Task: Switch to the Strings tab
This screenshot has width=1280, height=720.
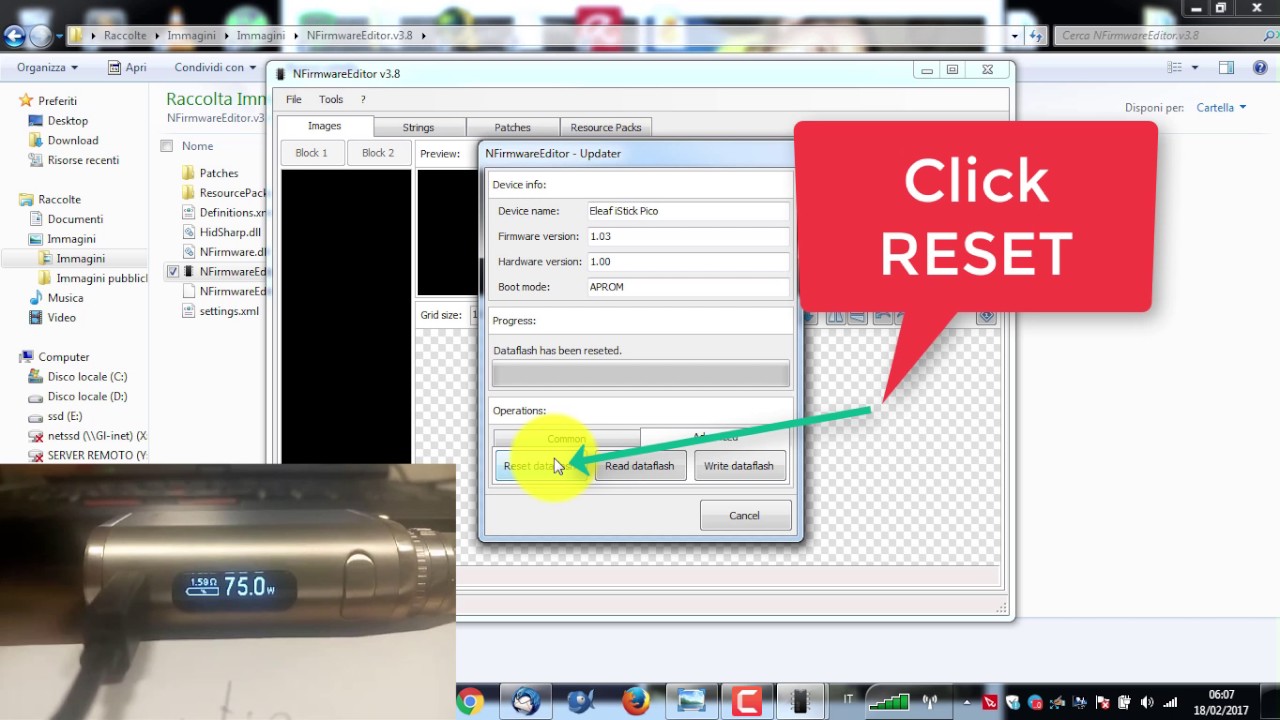Action: [x=418, y=127]
